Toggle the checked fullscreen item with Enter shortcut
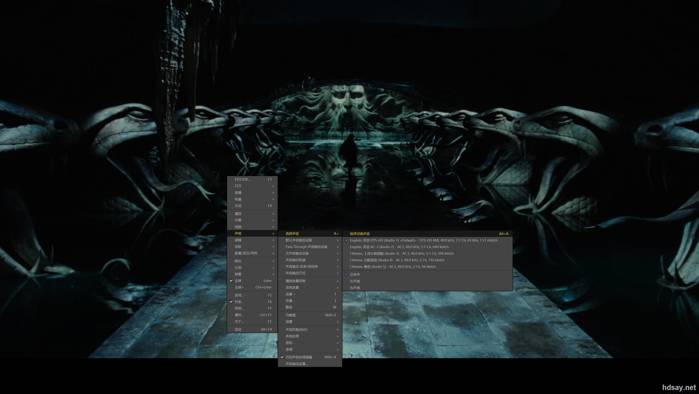 point(252,281)
